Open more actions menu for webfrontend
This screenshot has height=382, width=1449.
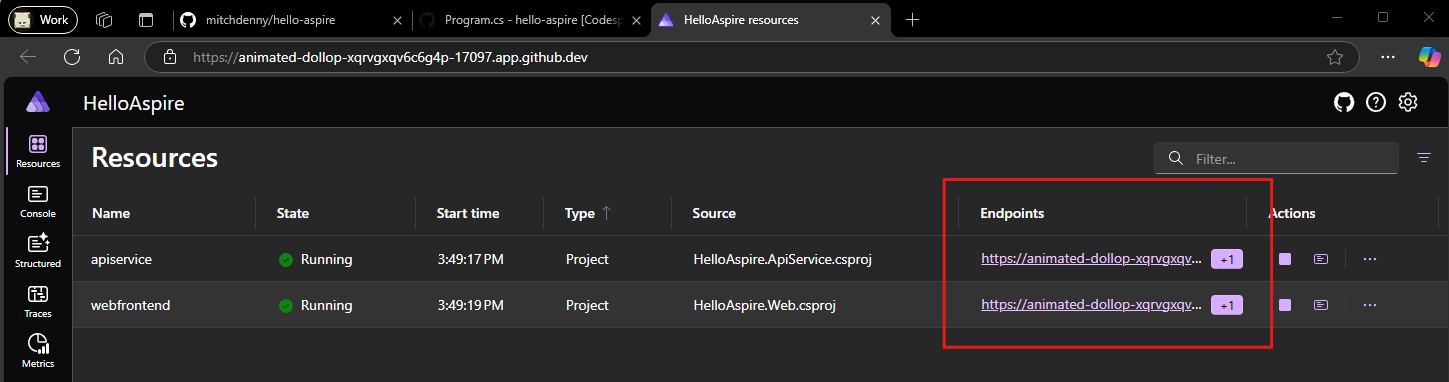(1370, 305)
